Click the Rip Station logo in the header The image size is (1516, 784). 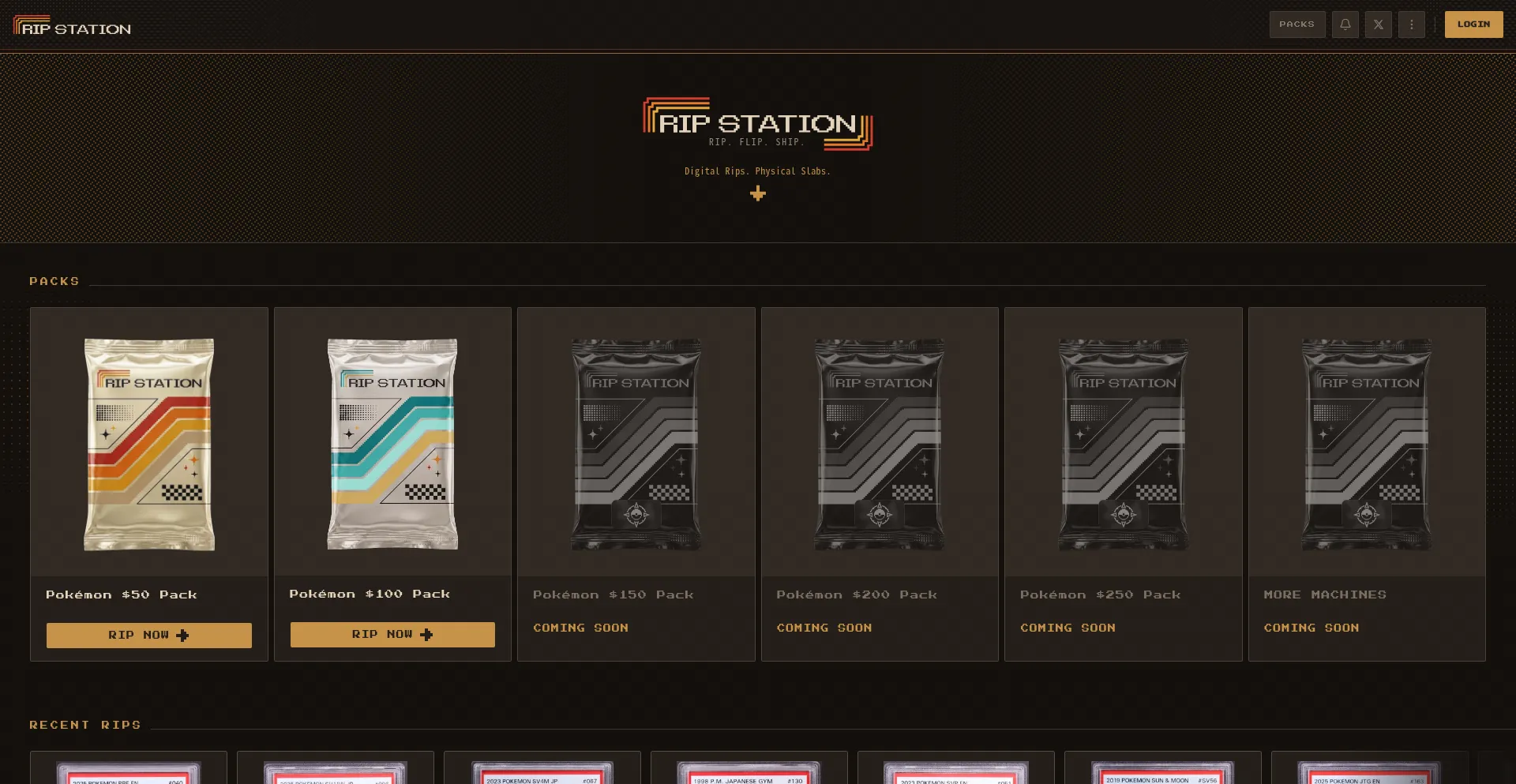point(72,26)
